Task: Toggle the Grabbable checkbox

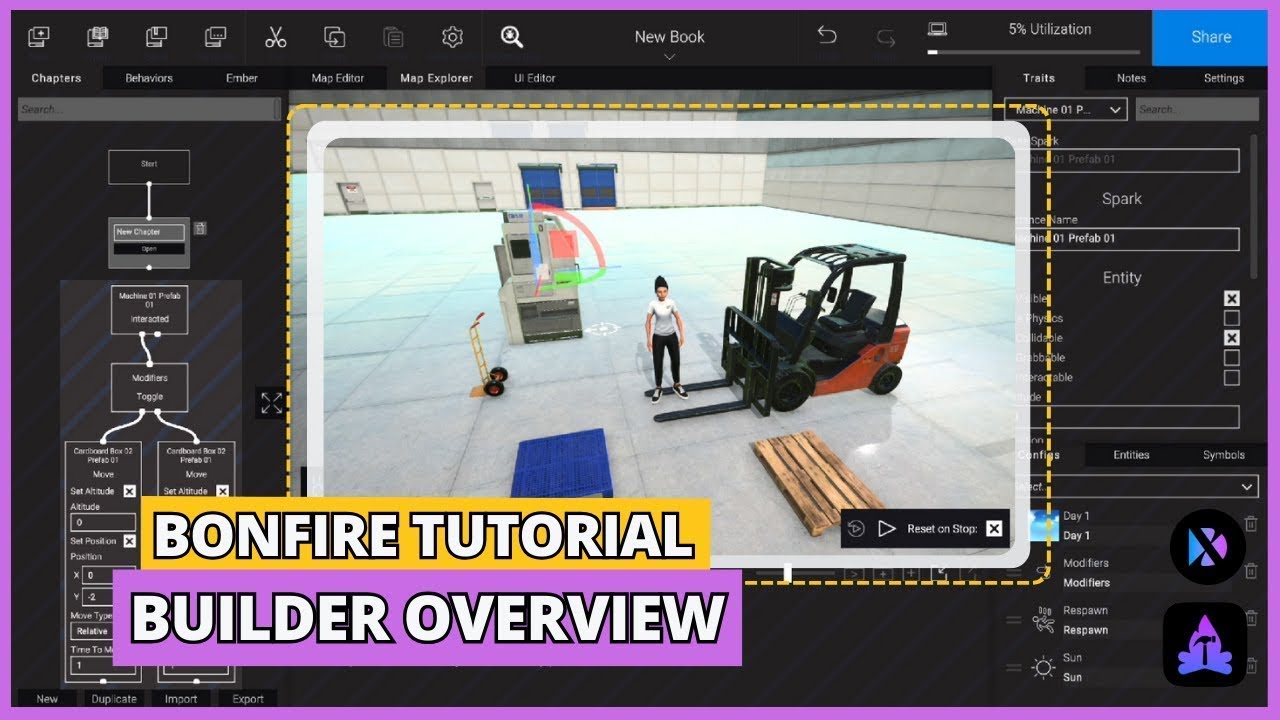Action: 1232,358
